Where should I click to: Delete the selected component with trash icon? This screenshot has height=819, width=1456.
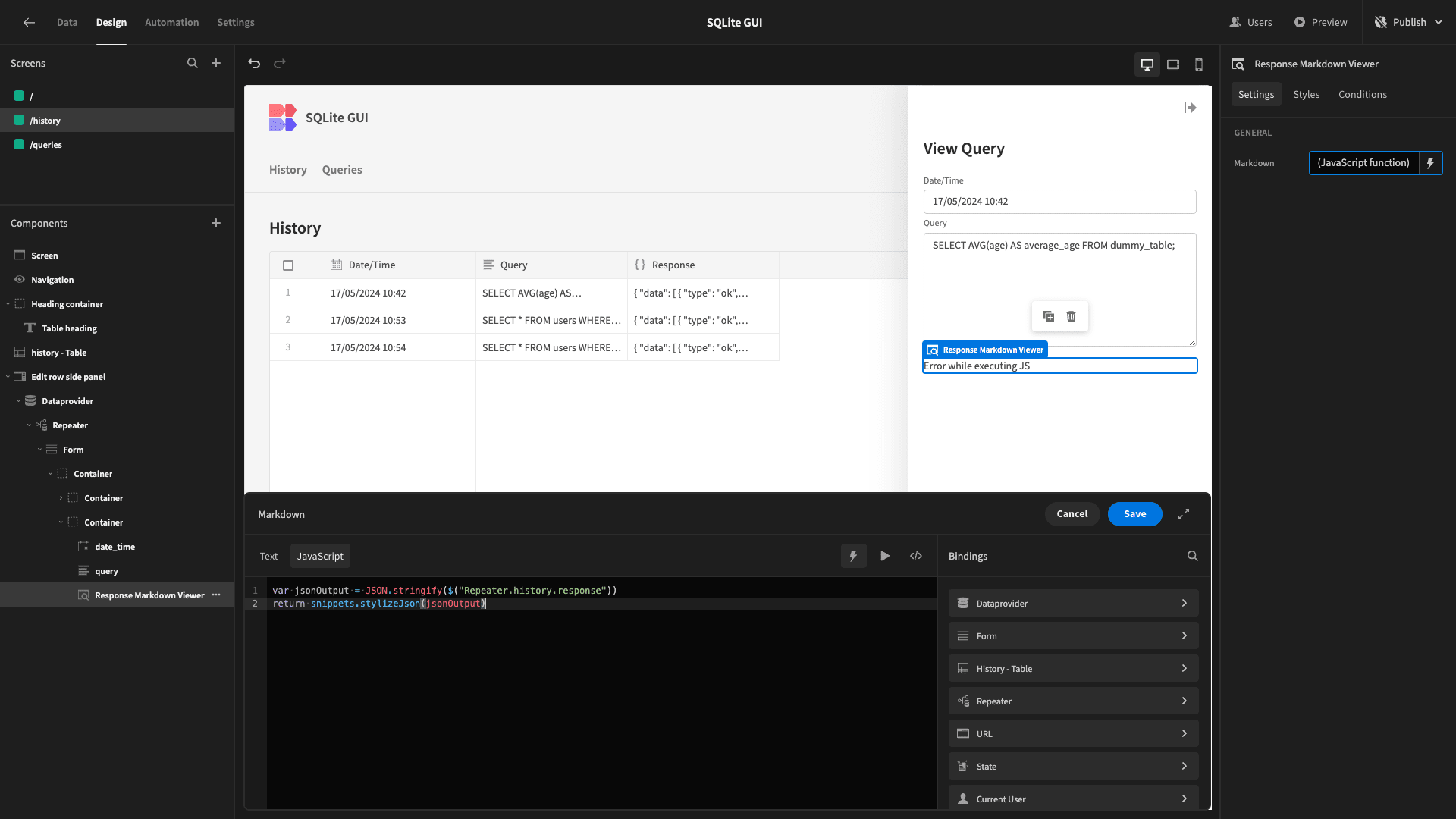(1072, 316)
